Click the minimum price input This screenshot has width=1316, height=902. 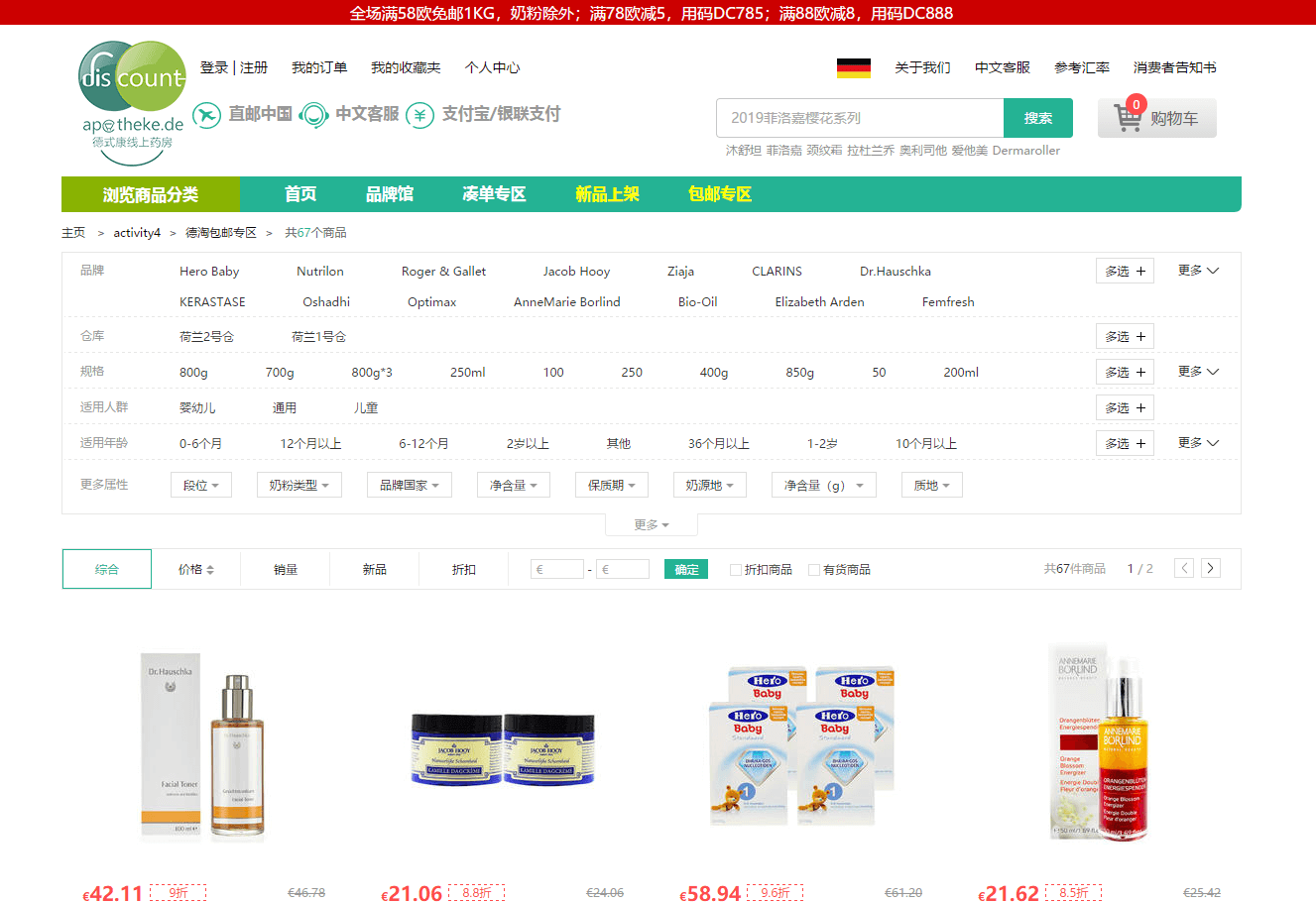click(557, 569)
